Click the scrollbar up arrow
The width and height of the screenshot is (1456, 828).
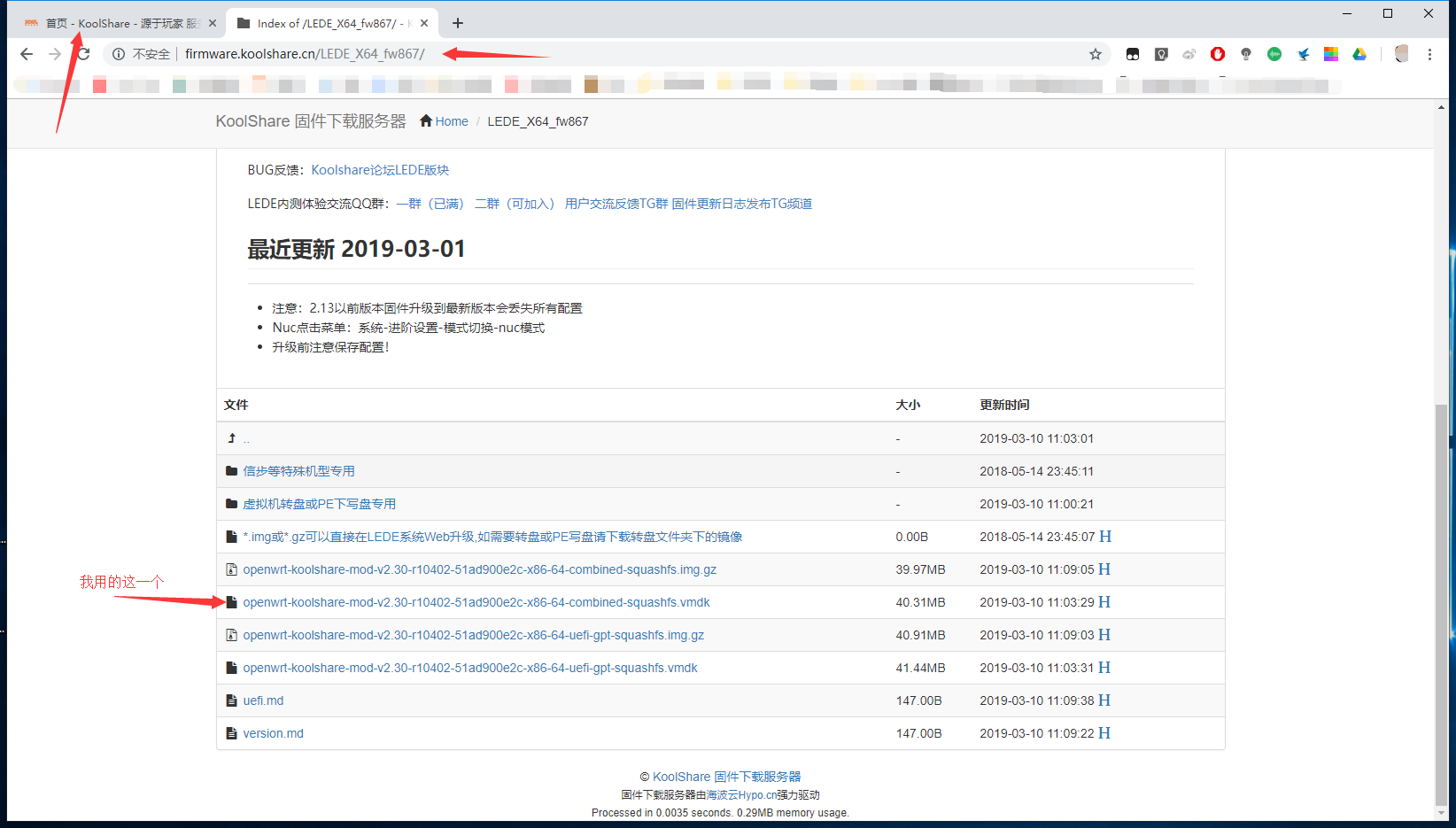click(1441, 106)
